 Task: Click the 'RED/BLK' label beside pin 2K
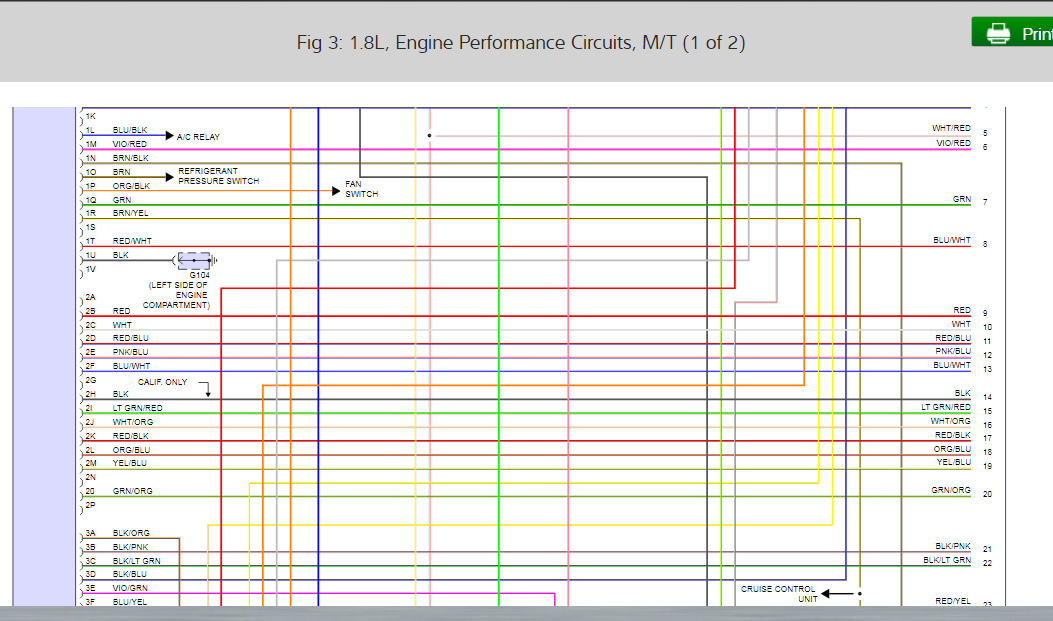[x=130, y=436]
